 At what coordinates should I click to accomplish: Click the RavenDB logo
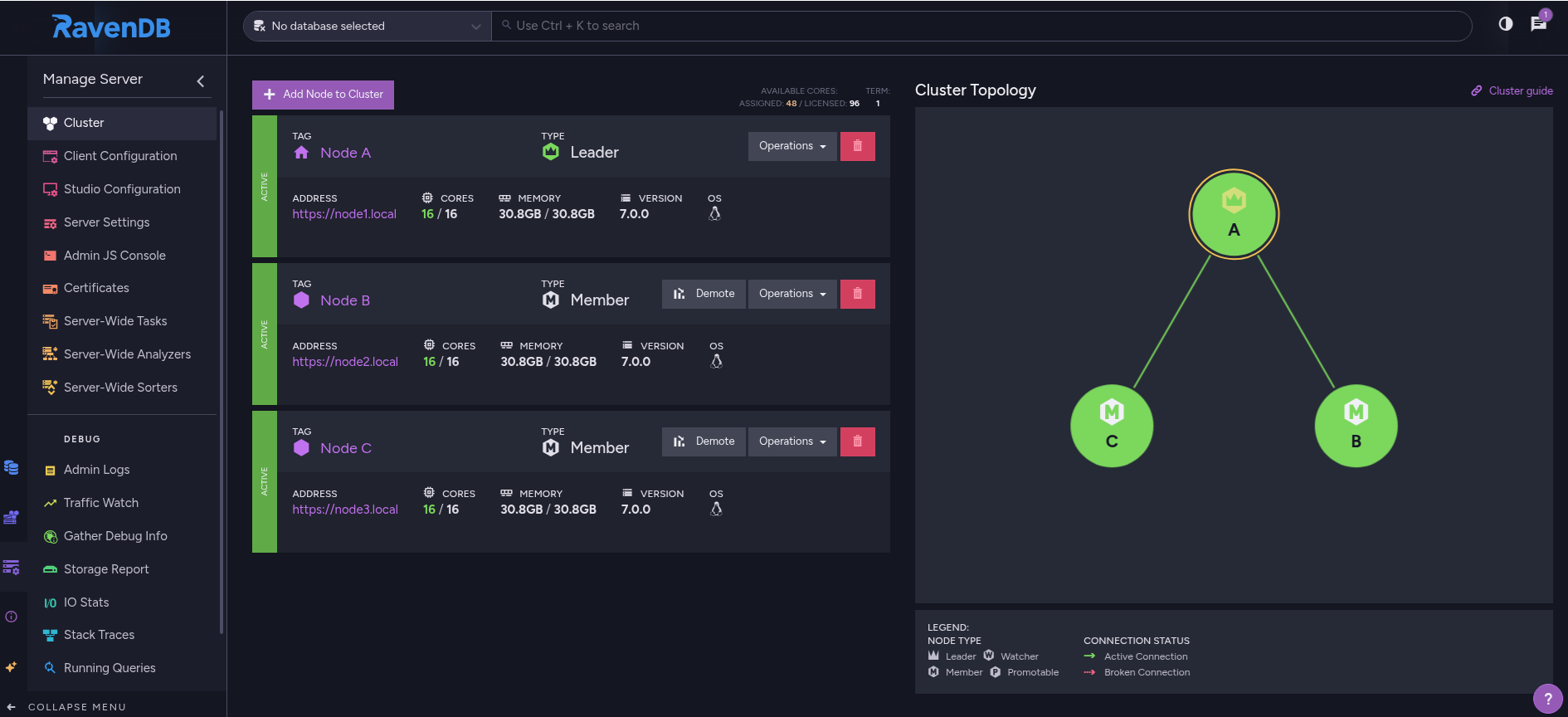click(111, 27)
